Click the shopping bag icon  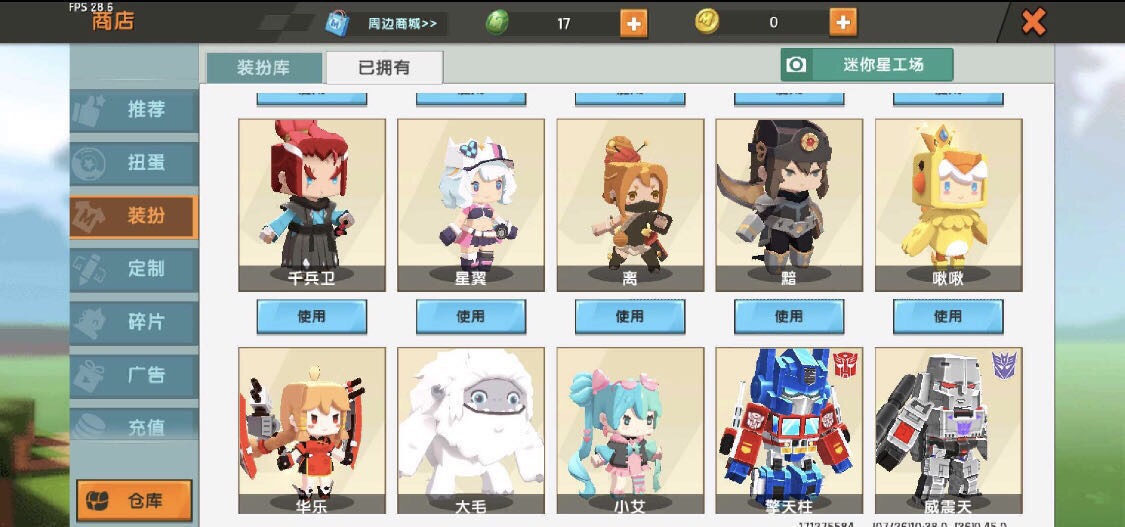(336, 23)
